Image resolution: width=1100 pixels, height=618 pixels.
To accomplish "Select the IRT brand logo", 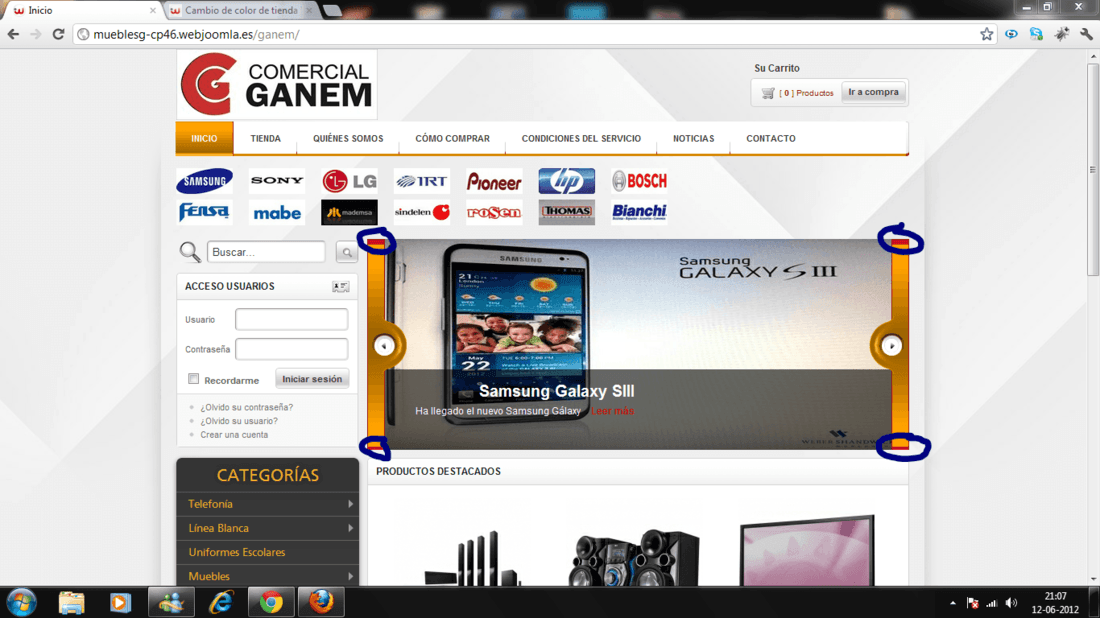I will click(x=422, y=181).
